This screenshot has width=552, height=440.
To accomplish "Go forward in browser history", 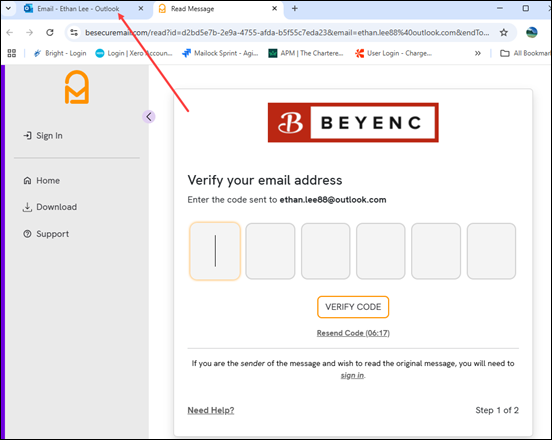I will [x=30, y=33].
